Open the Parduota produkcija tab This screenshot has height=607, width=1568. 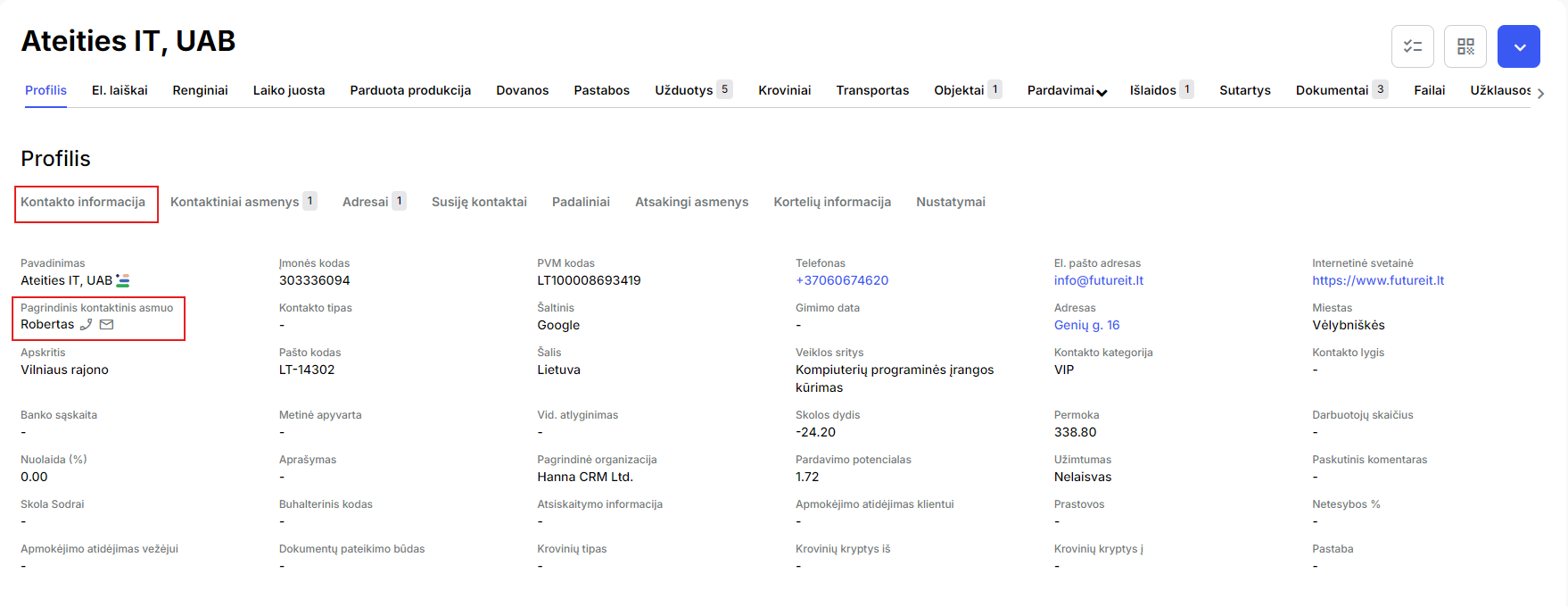point(410,90)
